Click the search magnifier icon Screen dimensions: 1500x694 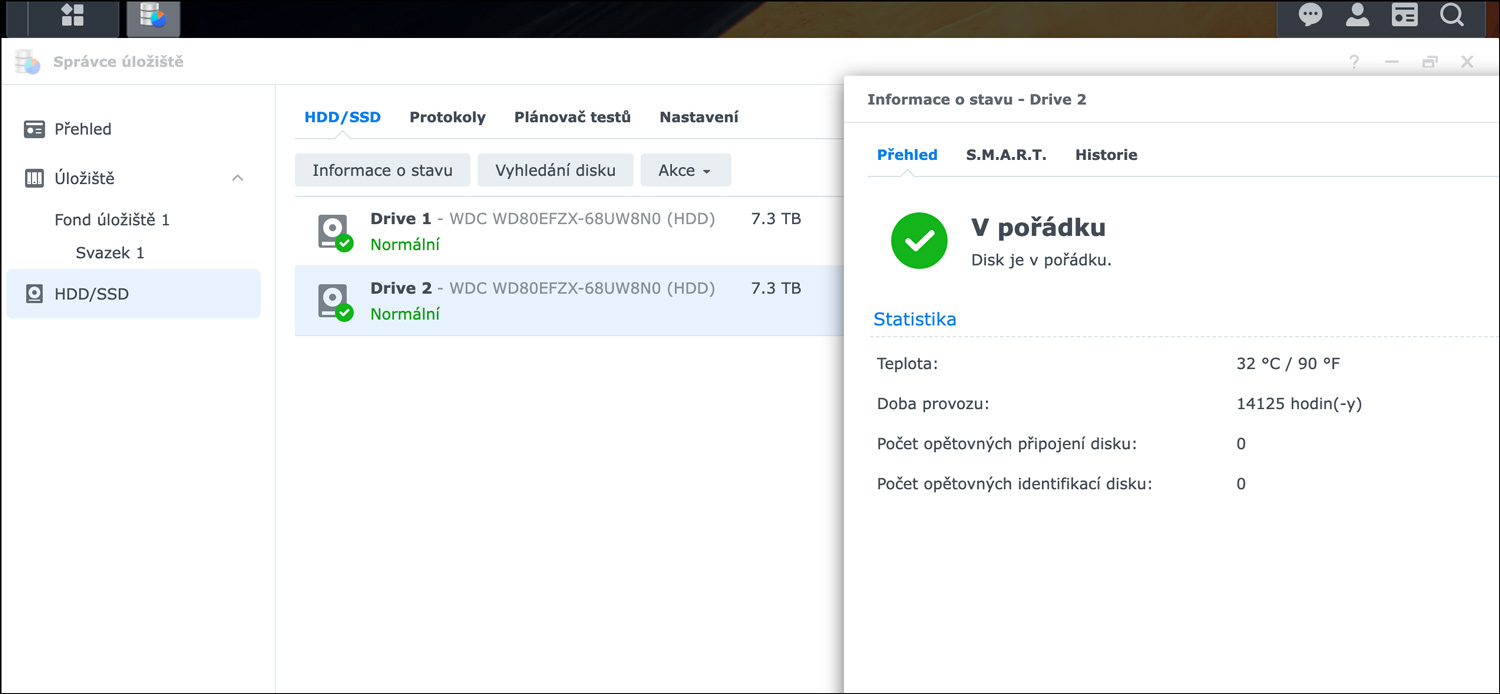click(1451, 16)
